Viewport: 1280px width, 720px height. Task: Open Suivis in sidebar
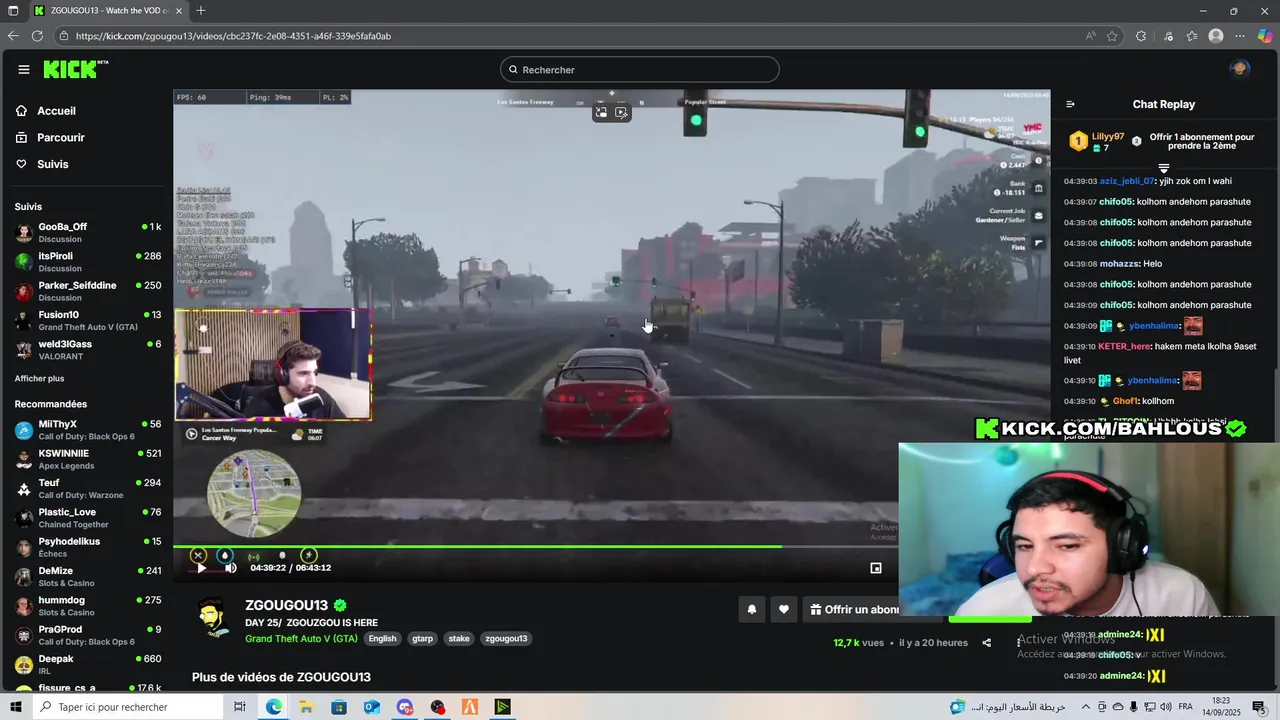pyautogui.click(x=53, y=164)
